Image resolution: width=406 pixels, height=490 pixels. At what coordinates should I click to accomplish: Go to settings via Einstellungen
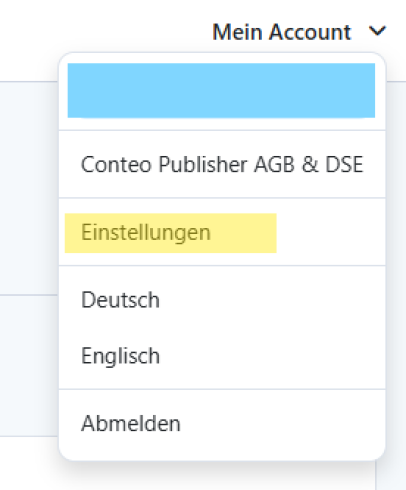pyautogui.click(x=146, y=232)
